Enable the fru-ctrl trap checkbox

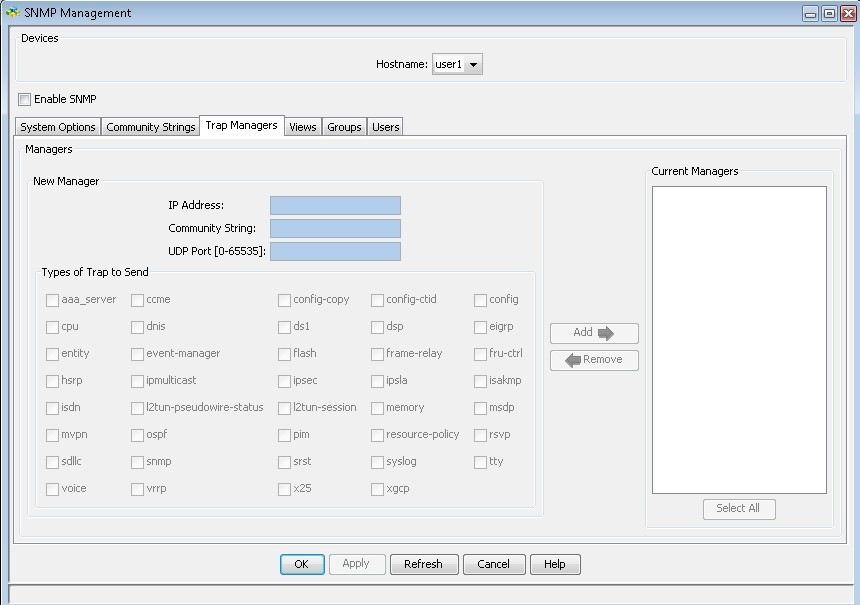click(480, 354)
